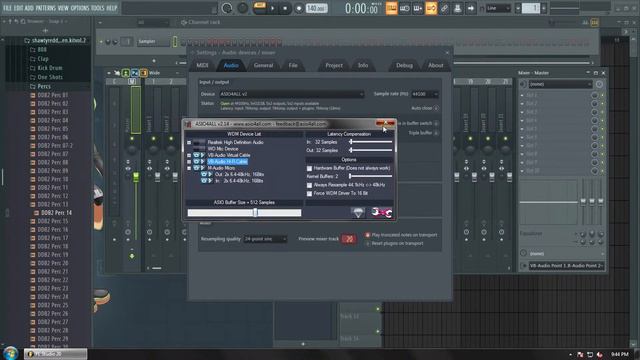640x360 pixels.
Task: Open the TOOLS menu
Action: tap(97, 8)
